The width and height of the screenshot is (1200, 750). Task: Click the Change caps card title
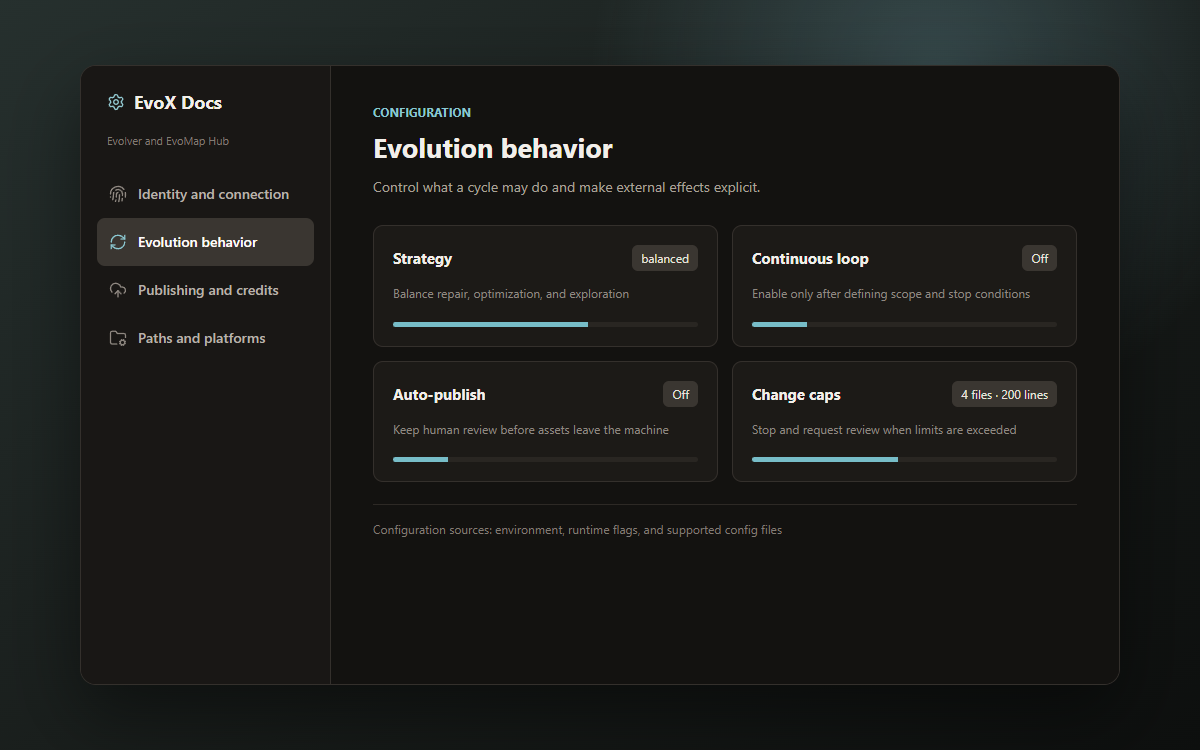click(x=796, y=394)
